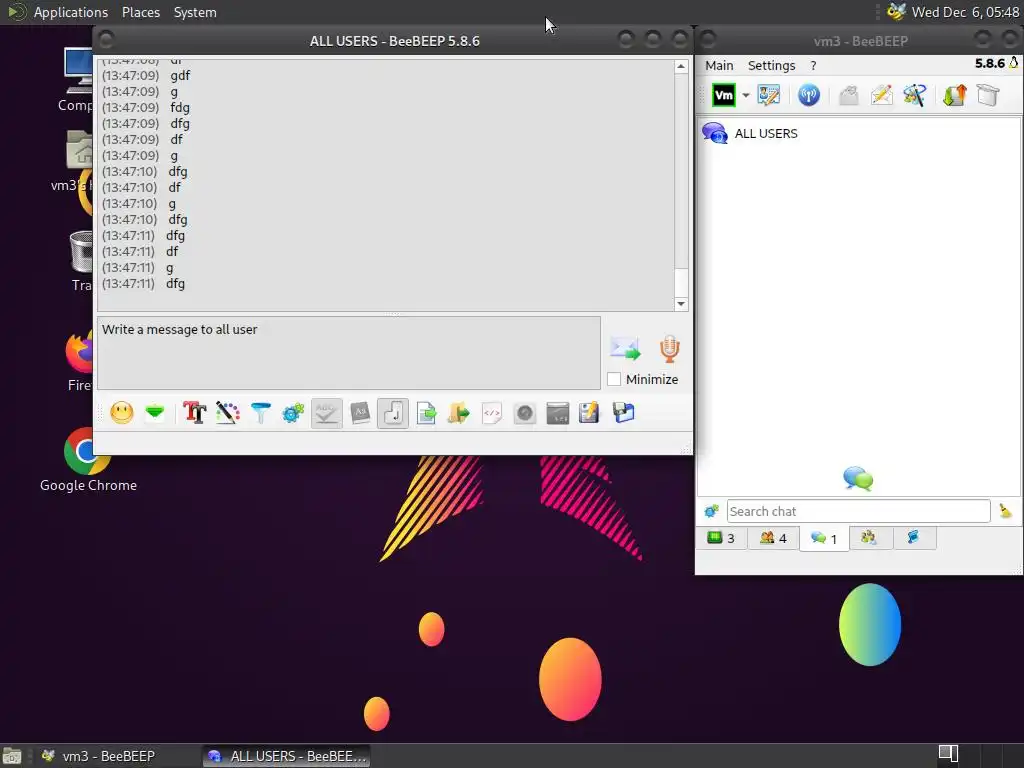Switch to the users tab showing 4
This screenshot has height=768, width=1024.
point(773,538)
